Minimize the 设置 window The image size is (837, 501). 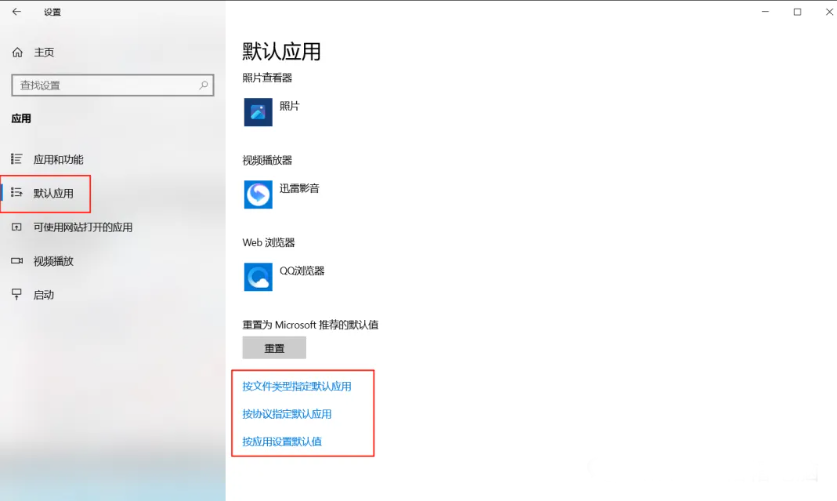coord(765,11)
